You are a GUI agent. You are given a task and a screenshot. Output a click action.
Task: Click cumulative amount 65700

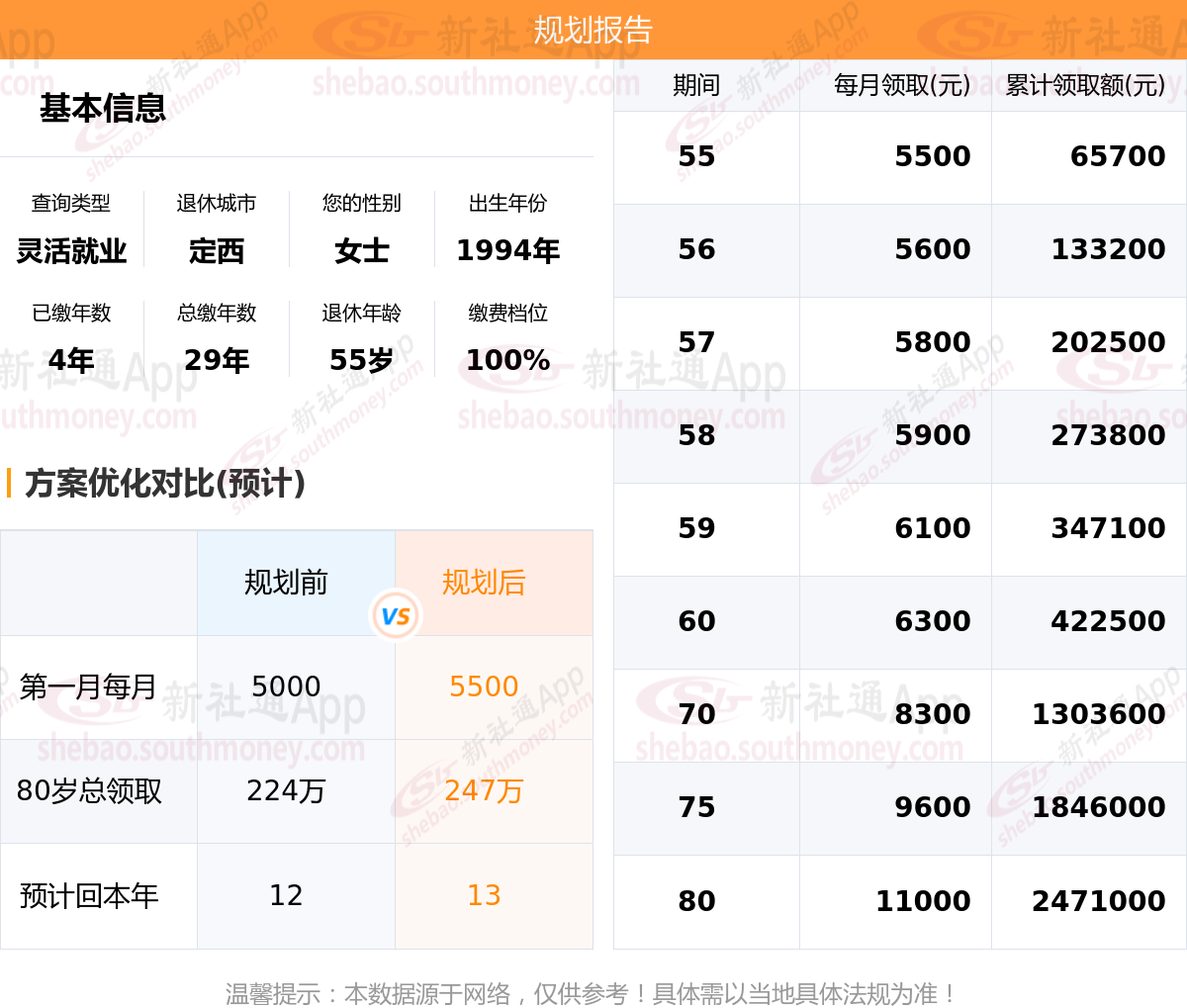coord(1118,156)
